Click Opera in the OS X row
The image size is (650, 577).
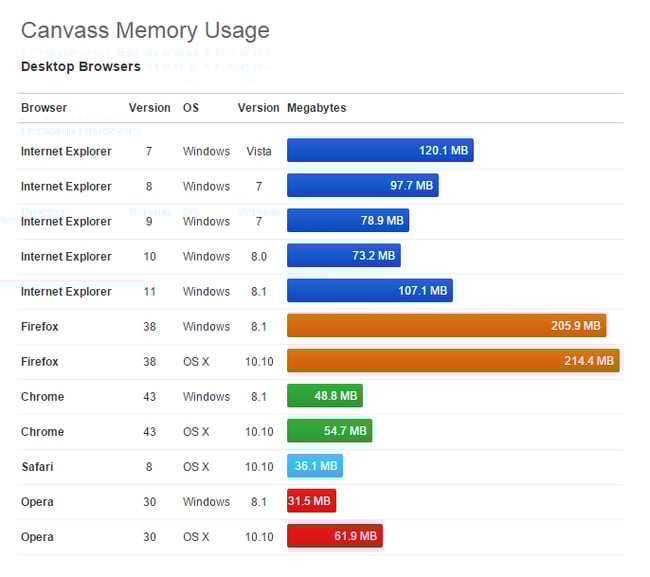coord(37,537)
